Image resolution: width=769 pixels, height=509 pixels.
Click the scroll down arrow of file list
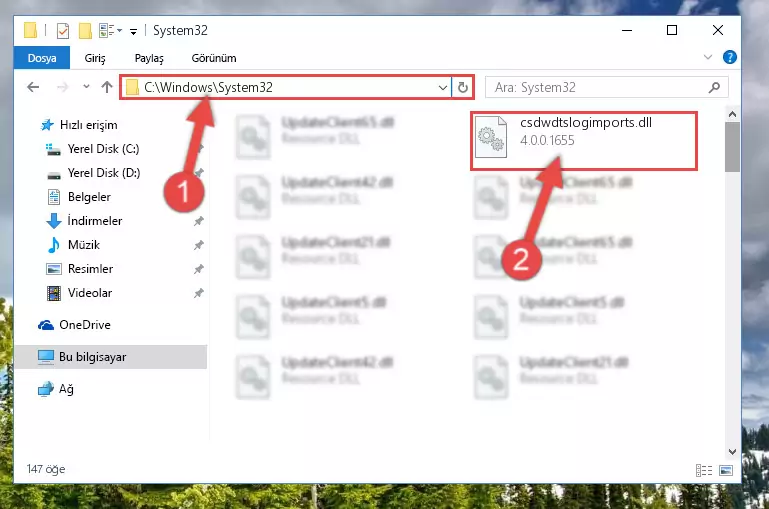click(732, 452)
